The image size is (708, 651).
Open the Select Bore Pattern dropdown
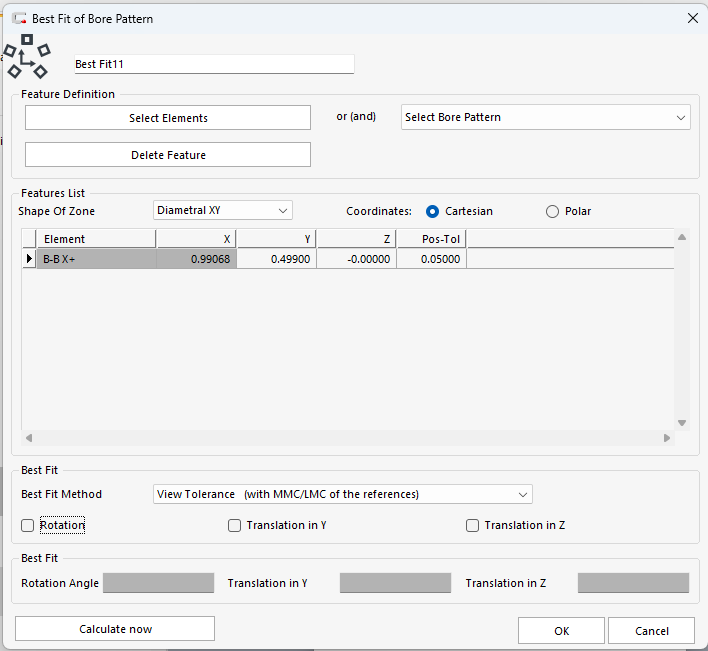545,118
